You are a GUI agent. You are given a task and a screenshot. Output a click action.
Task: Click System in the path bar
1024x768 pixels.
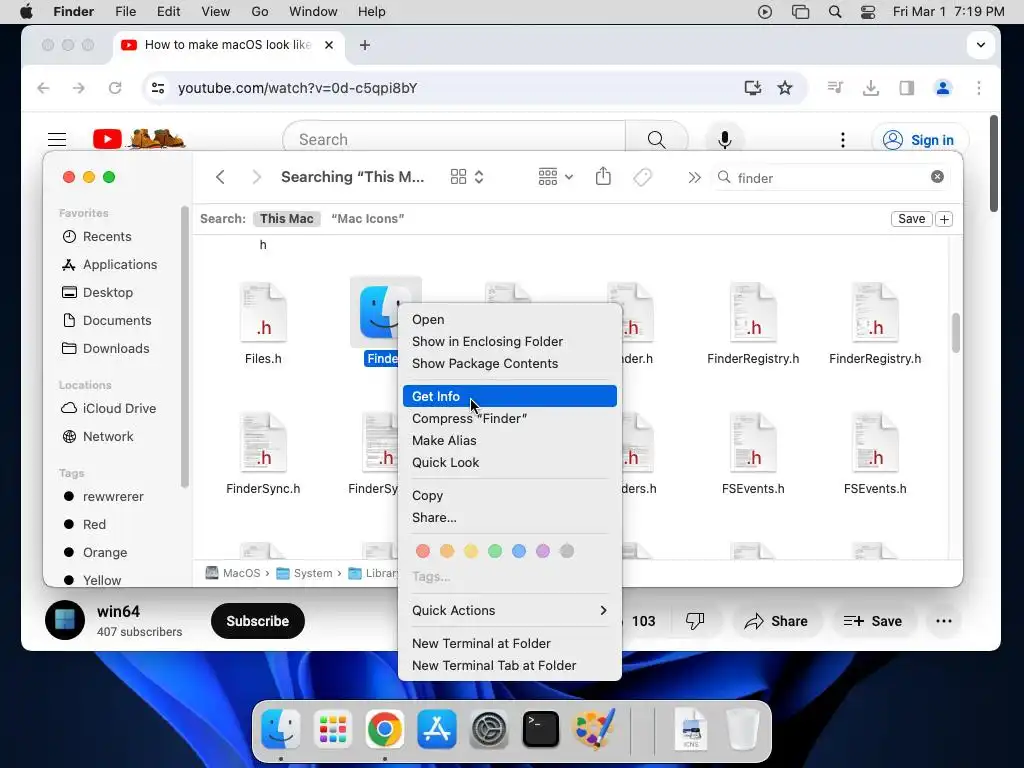[305, 573]
